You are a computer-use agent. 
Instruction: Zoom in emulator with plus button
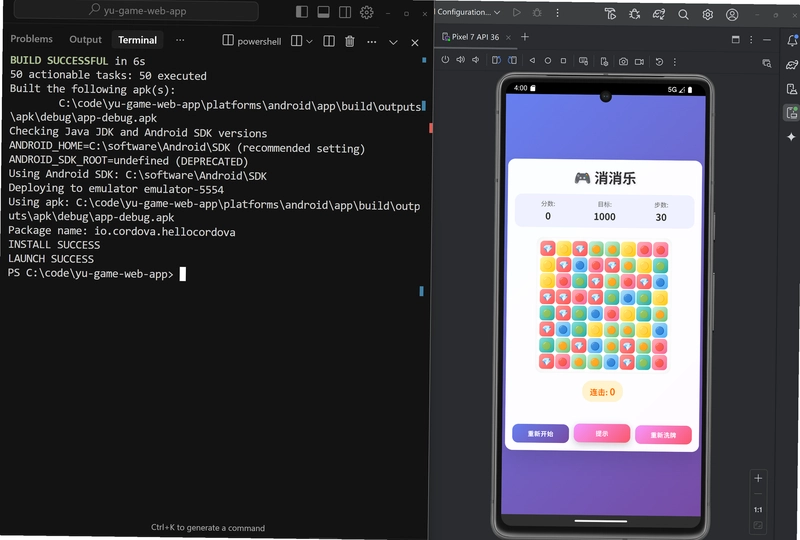point(758,478)
